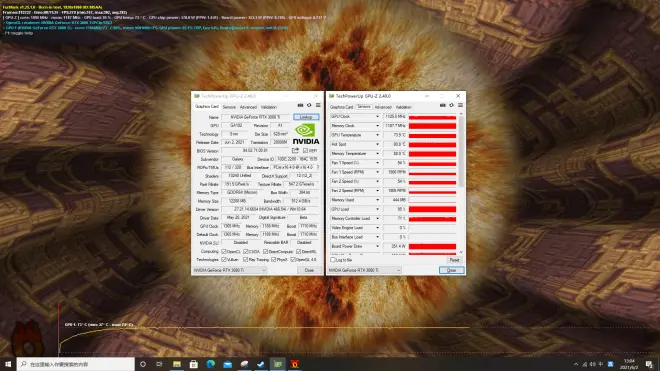
Task: Expand the Board Power Draw sensor dropdown
Action: pyautogui.click(x=377, y=246)
